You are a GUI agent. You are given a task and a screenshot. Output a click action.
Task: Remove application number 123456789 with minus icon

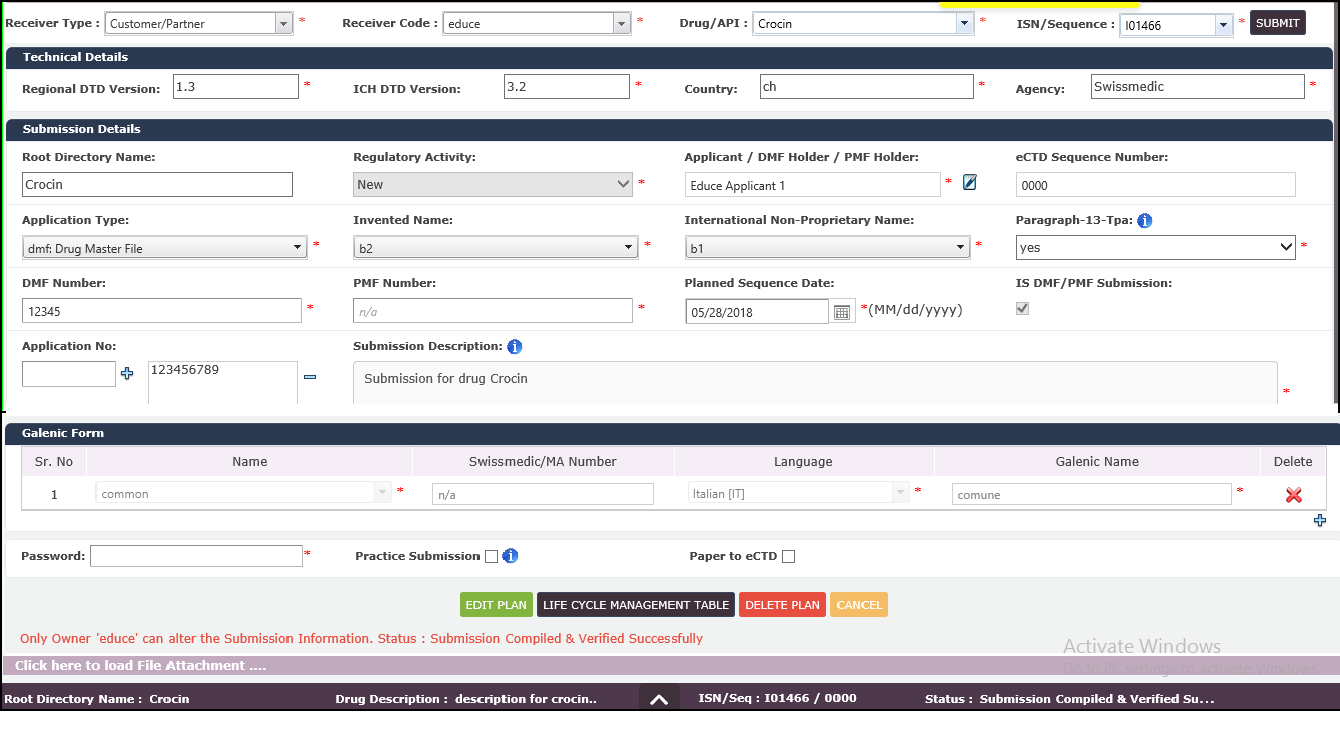pos(310,376)
